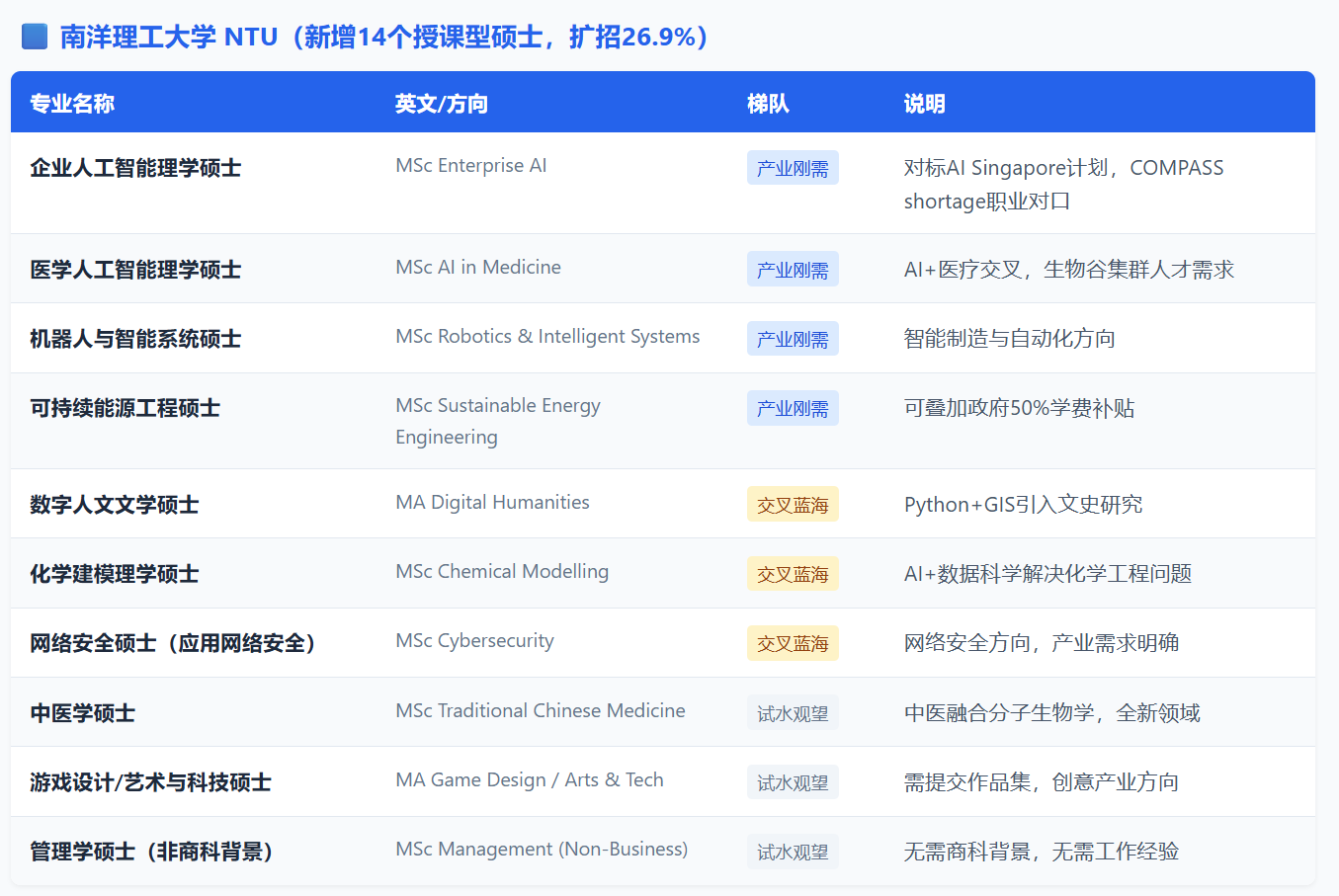This screenshot has width=1339, height=896.
Task: Select the 网络安全硕士（应用网络安全） program name
Action: tap(173, 643)
